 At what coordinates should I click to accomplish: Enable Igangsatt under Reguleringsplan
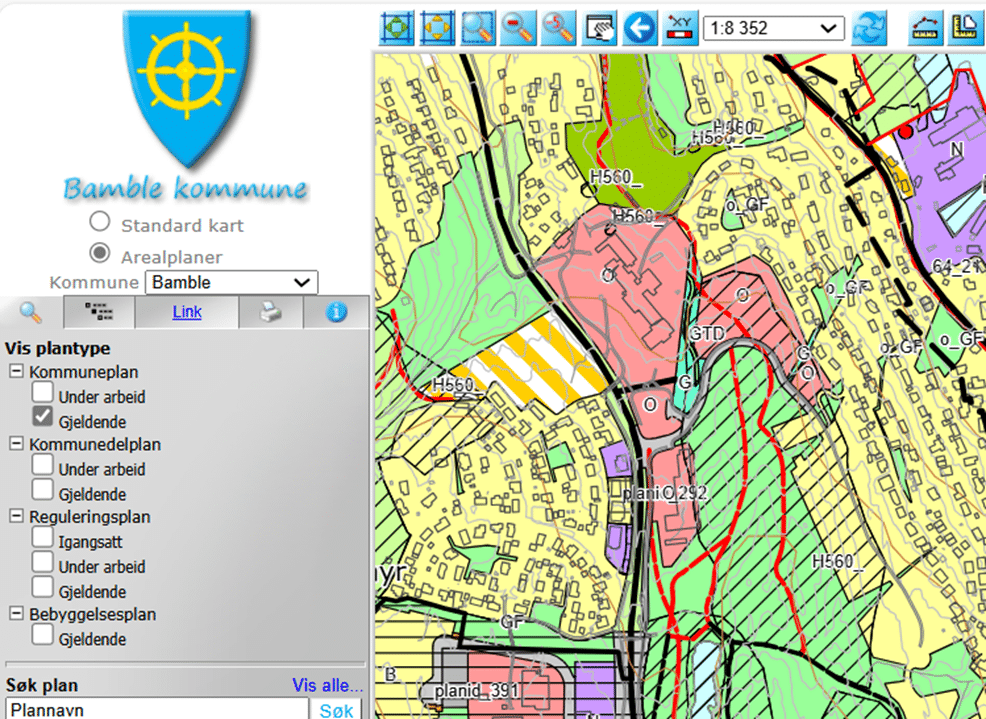[x=43, y=538]
